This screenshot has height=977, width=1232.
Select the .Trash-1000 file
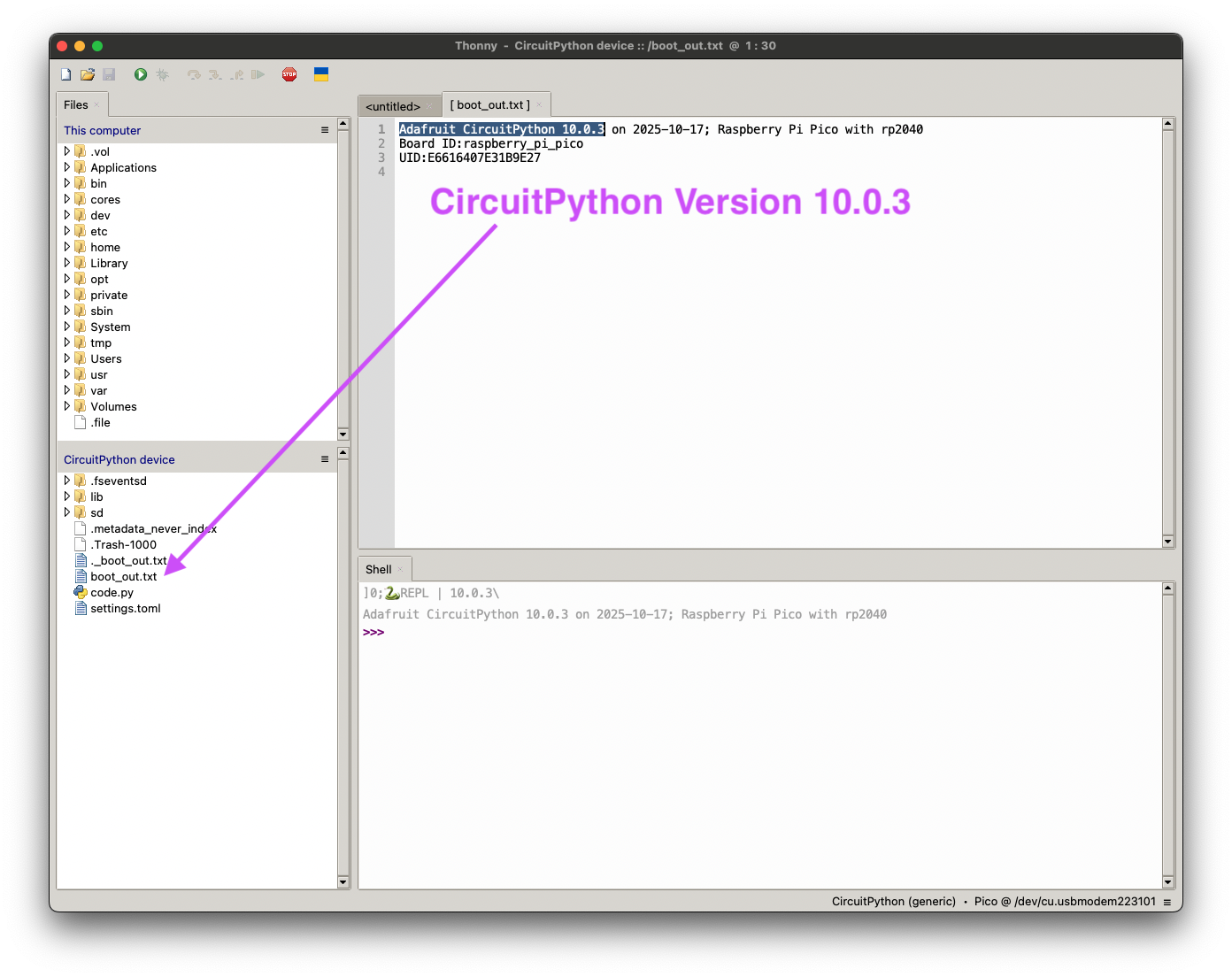196,544
